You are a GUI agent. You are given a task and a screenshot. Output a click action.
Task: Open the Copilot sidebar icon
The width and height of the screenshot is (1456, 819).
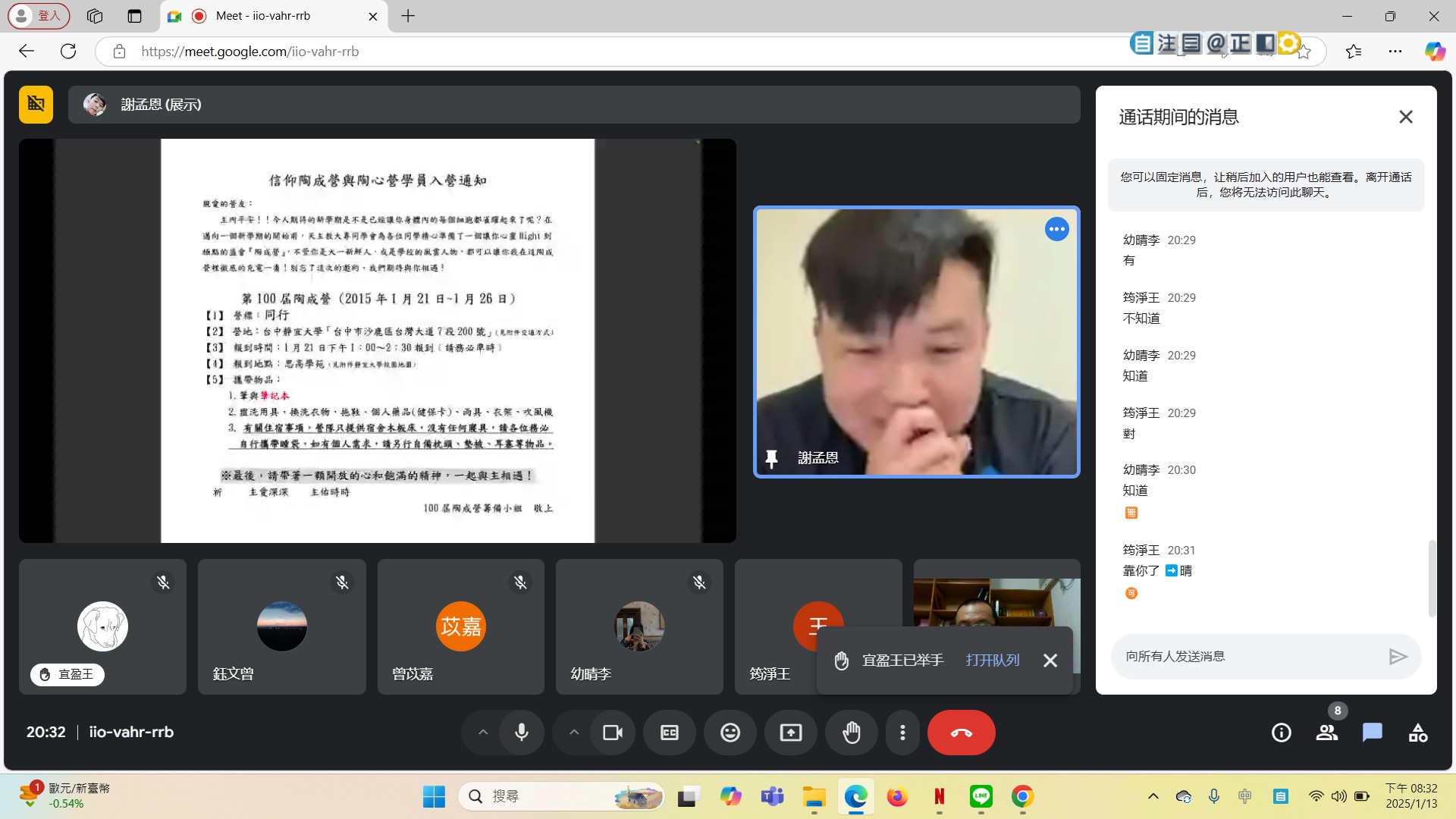tap(1435, 51)
